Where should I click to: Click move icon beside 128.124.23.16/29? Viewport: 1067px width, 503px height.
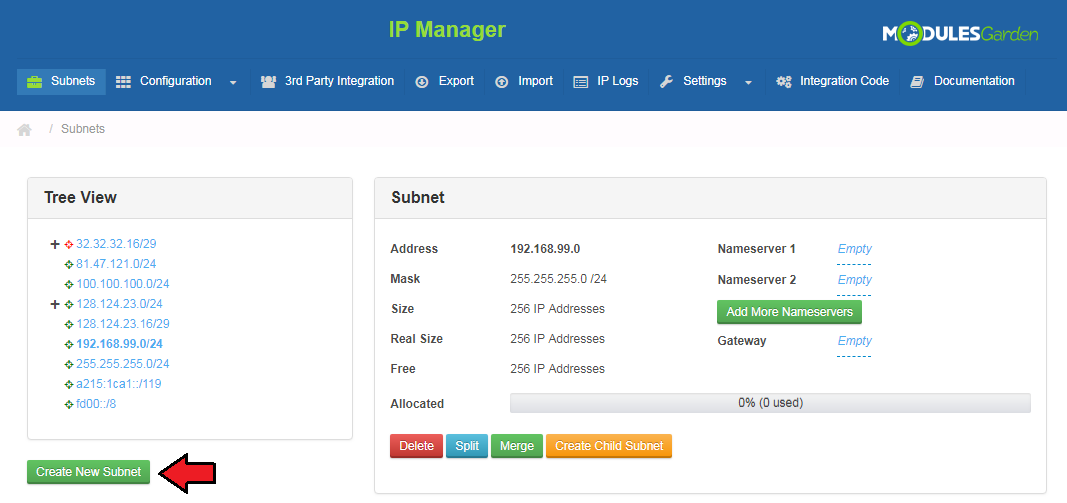click(x=69, y=324)
